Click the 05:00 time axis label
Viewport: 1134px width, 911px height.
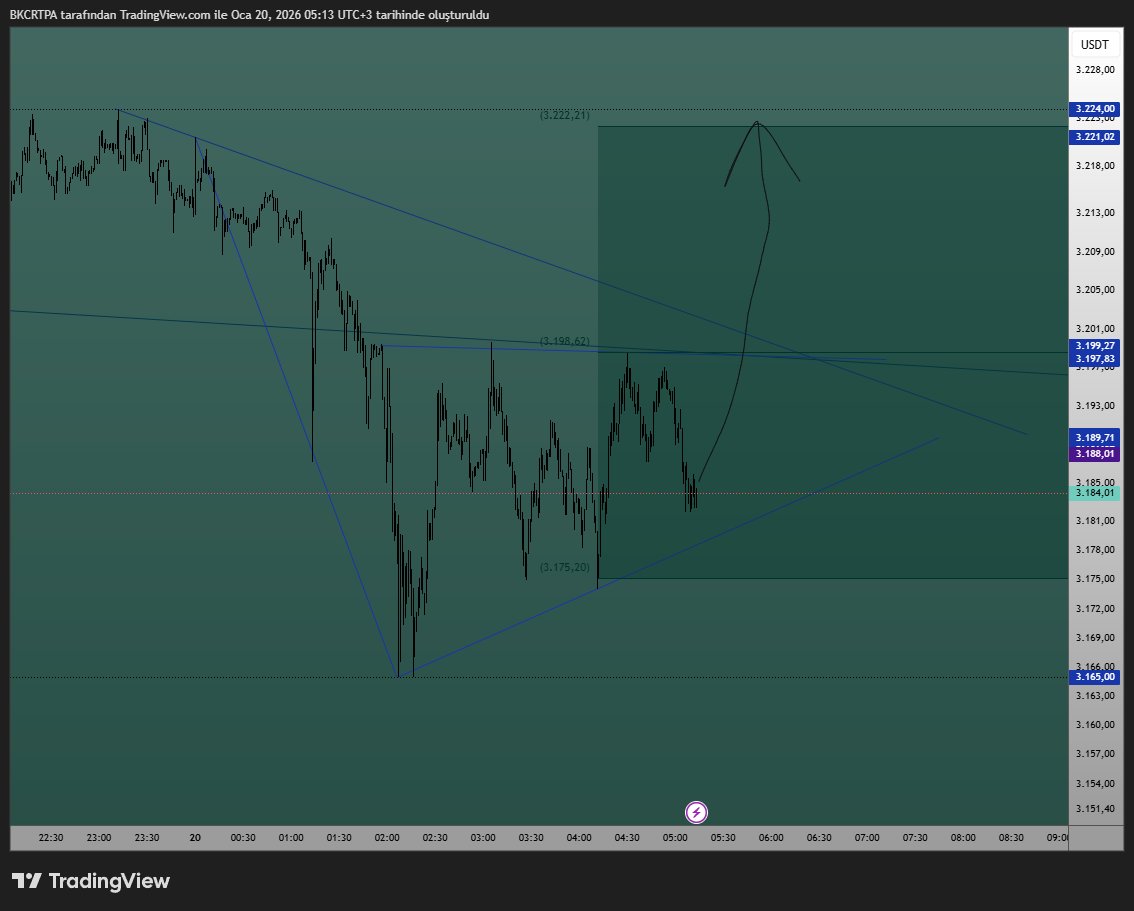point(675,837)
